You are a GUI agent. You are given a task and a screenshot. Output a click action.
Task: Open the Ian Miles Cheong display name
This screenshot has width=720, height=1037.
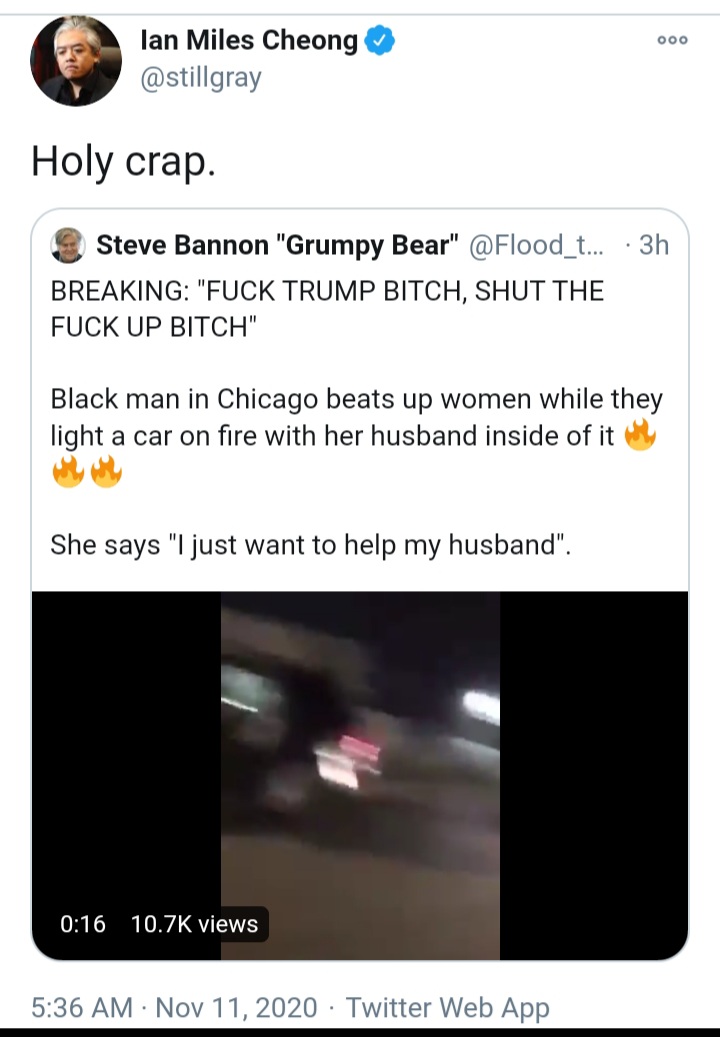(249, 40)
